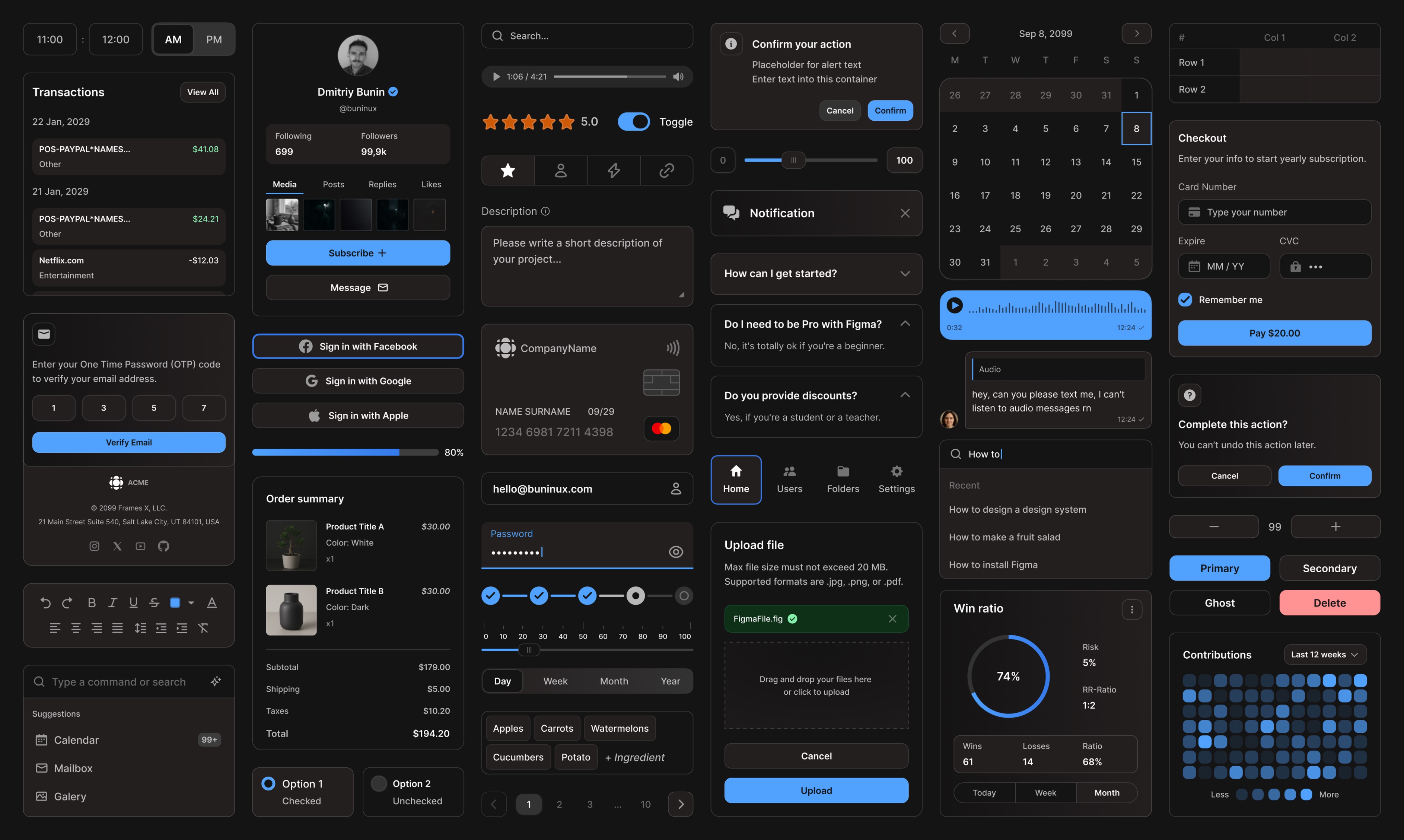Click the Pay $20.00 button

coord(1274,333)
